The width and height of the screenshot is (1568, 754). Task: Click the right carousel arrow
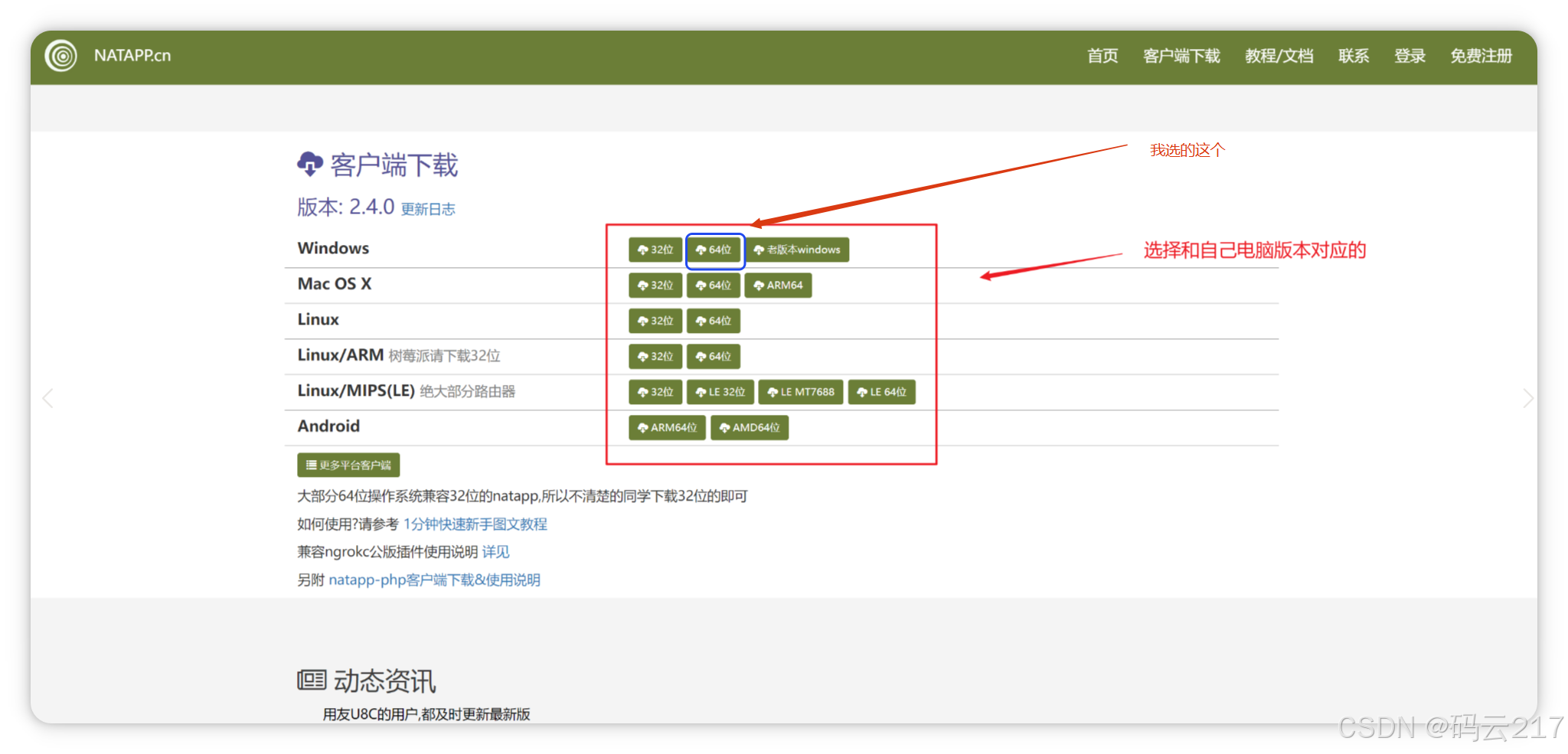1527,398
